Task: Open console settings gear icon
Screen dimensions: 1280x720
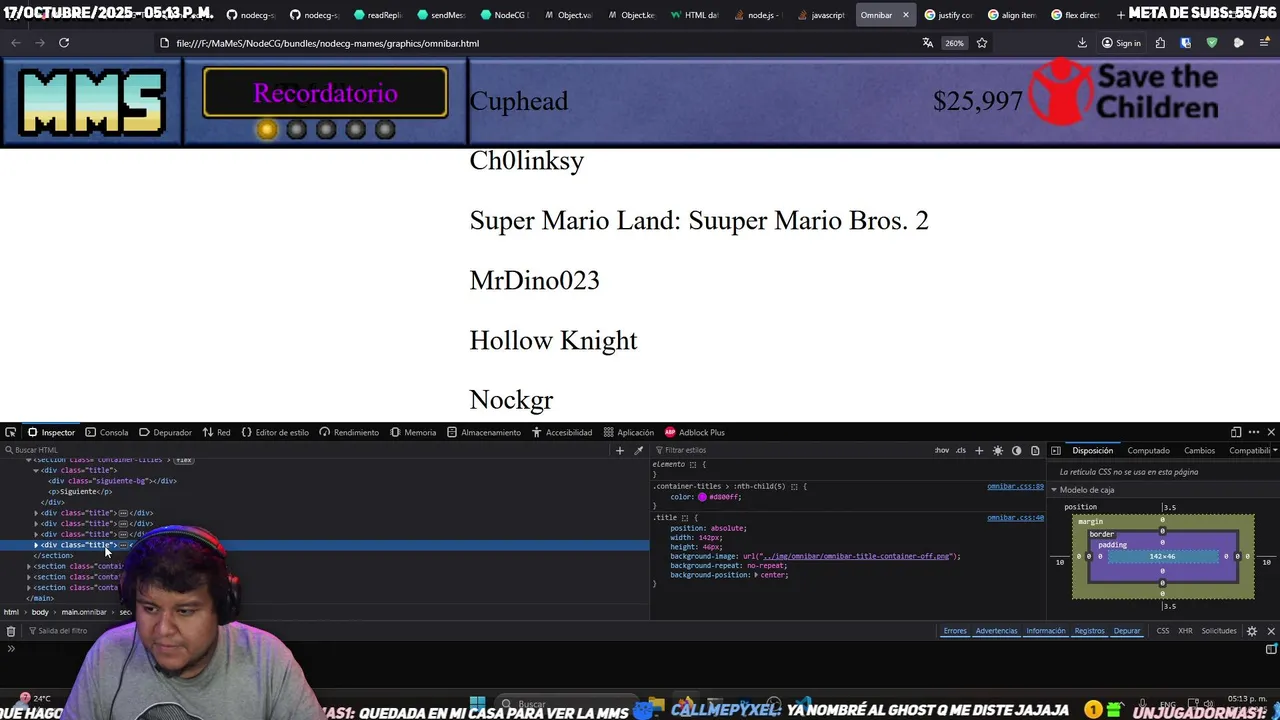Action: click(x=1251, y=631)
